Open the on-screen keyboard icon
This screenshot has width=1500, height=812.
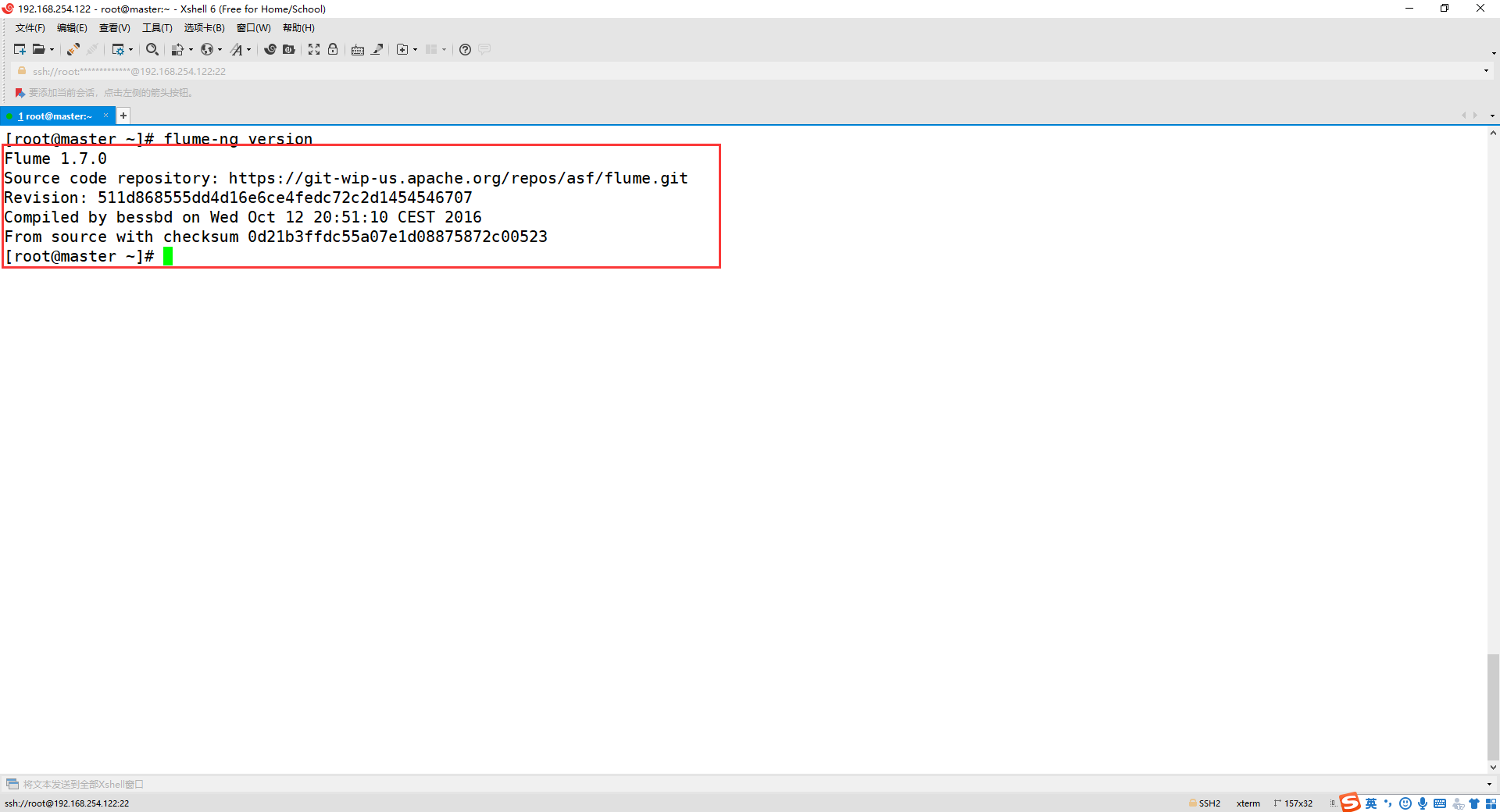(357, 49)
